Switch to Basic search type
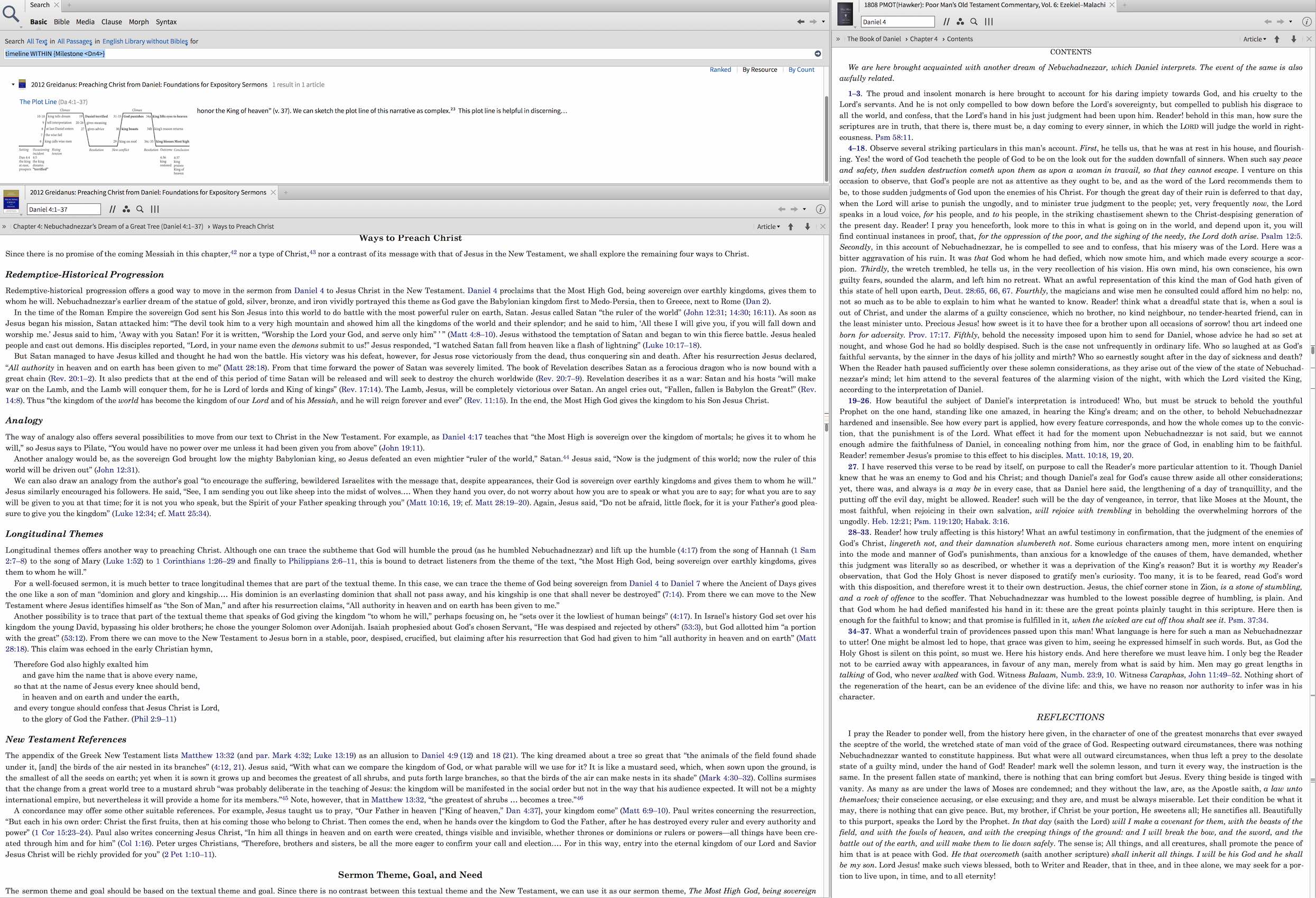The image size is (1316, 898). (x=39, y=22)
